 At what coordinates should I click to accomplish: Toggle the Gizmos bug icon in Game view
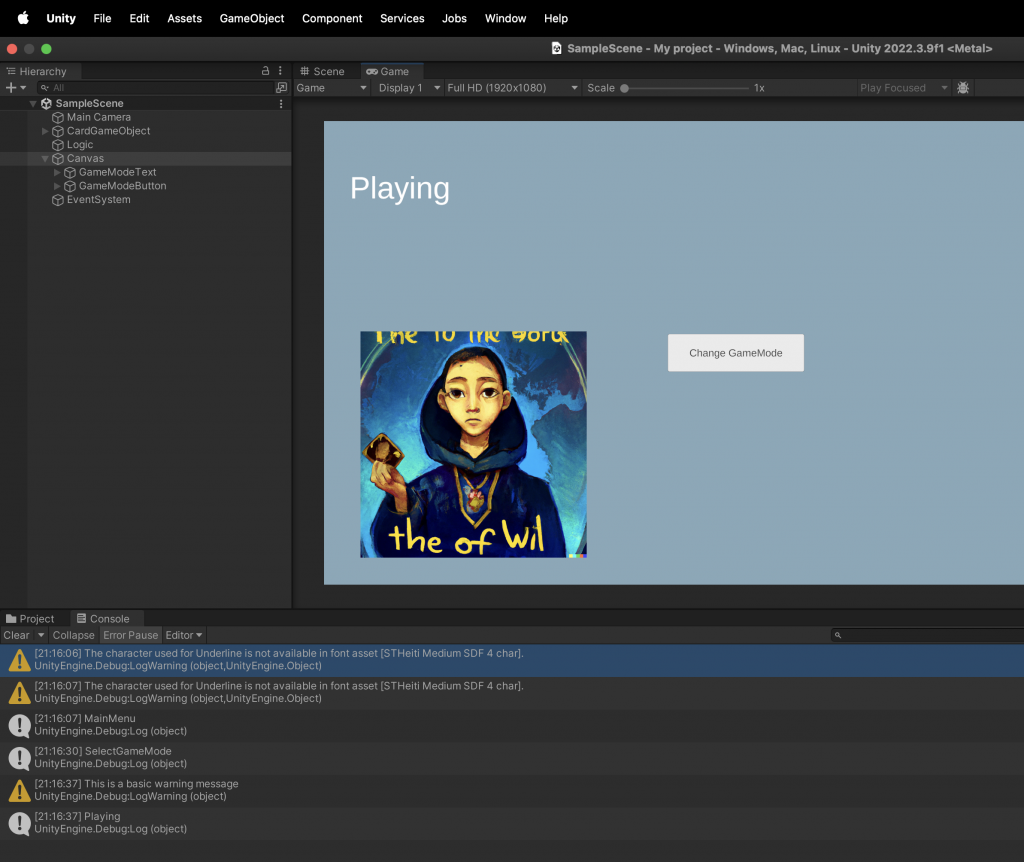(963, 88)
